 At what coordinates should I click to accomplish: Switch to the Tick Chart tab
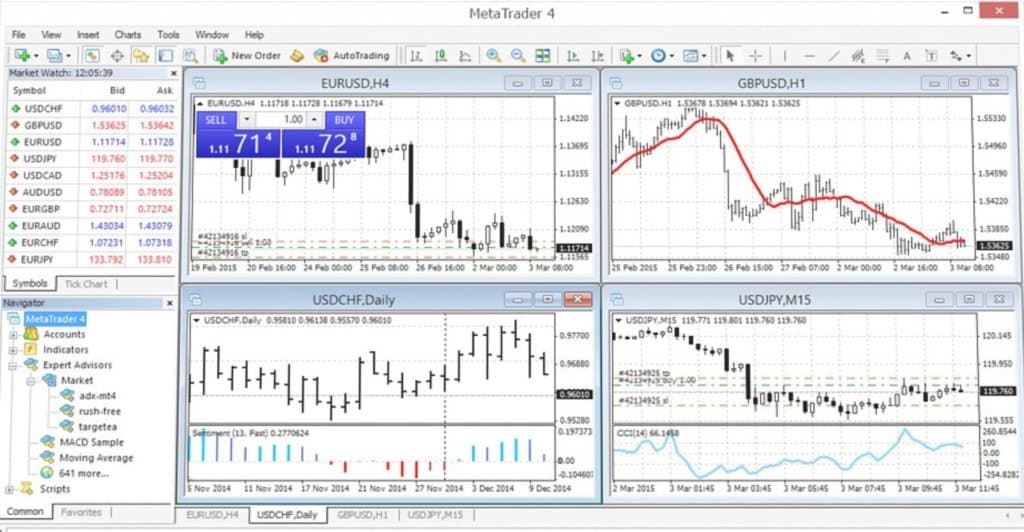coord(86,284)
